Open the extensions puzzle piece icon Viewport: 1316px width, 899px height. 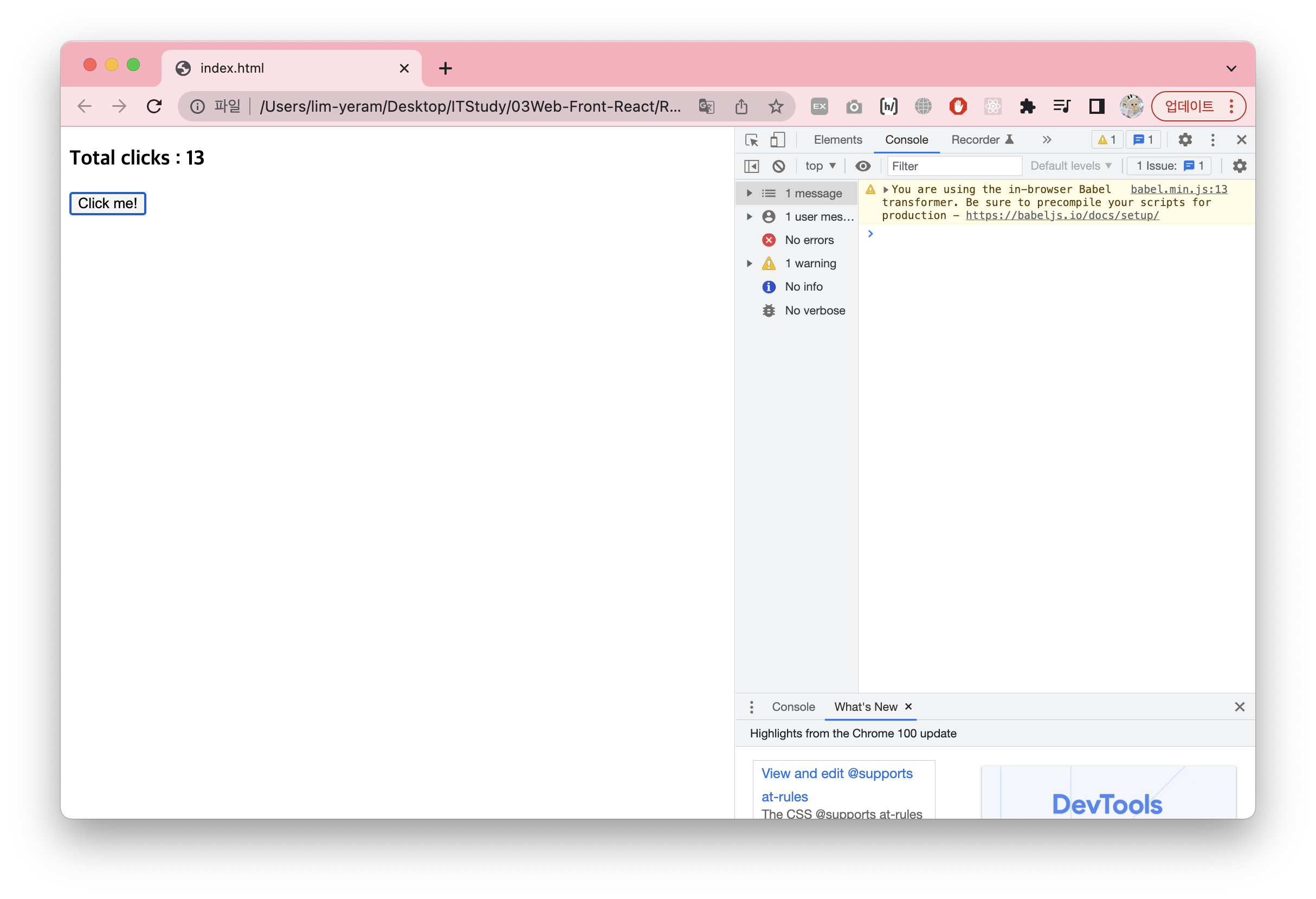point(1027,106)
